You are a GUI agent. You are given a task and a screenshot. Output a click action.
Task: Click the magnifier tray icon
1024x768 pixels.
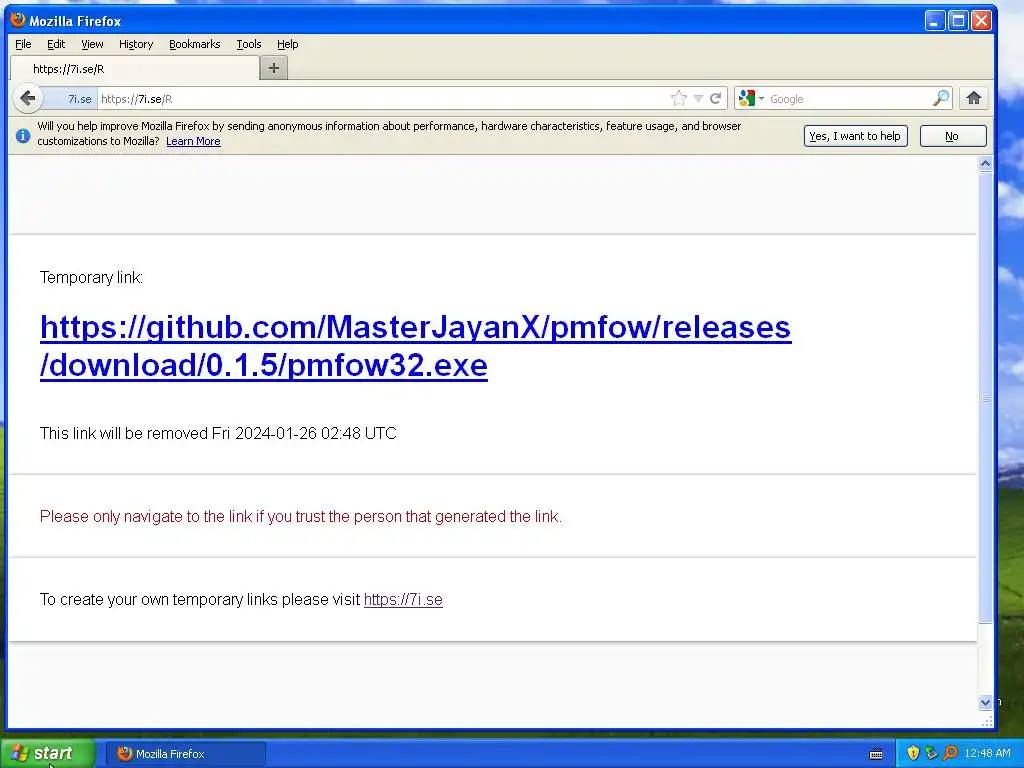point(950,754)
